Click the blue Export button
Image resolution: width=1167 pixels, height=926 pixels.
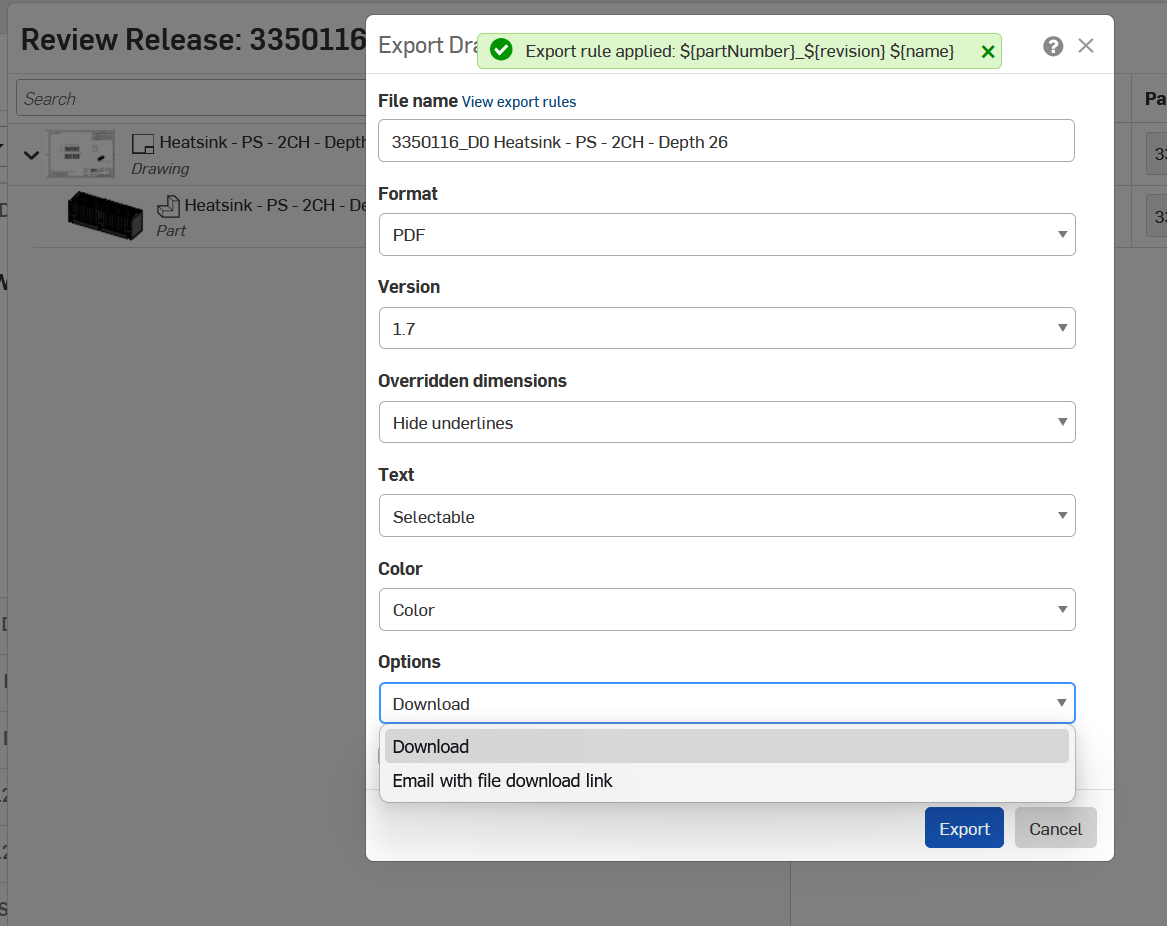point(964,828)
